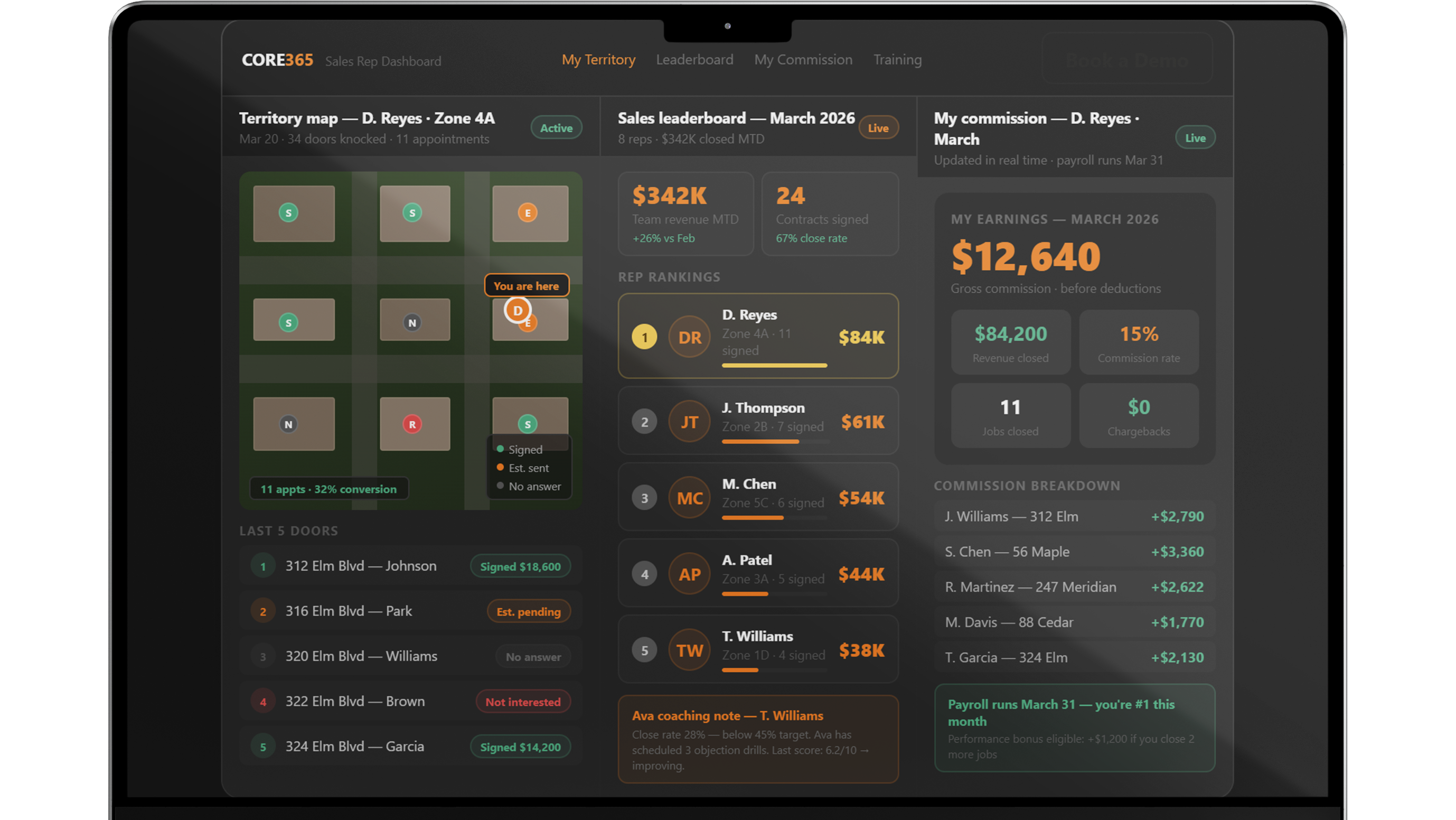This screenshot has width=1456, height=820.
Task: Go to the Training tab
Action: point(897,60)
